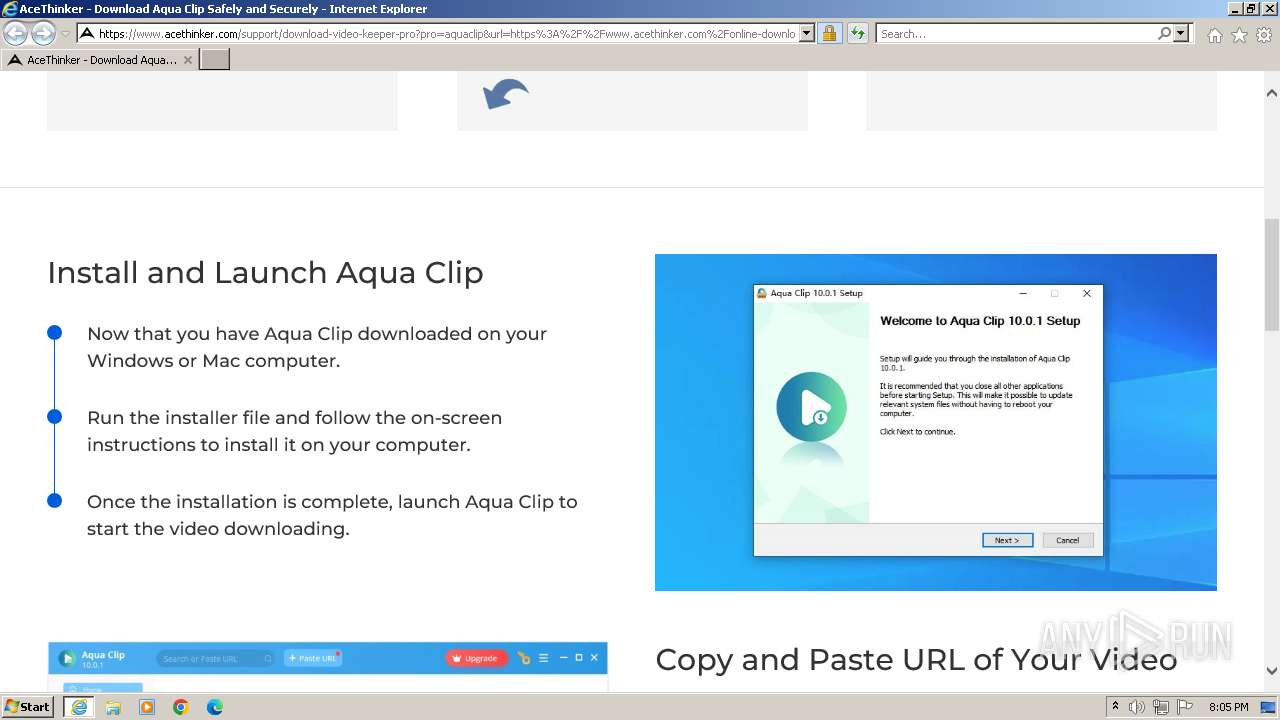Viewport: 1280px width, 720px height.
Task: Open the search provider dropdown arrow
Action: point(1181,34)
